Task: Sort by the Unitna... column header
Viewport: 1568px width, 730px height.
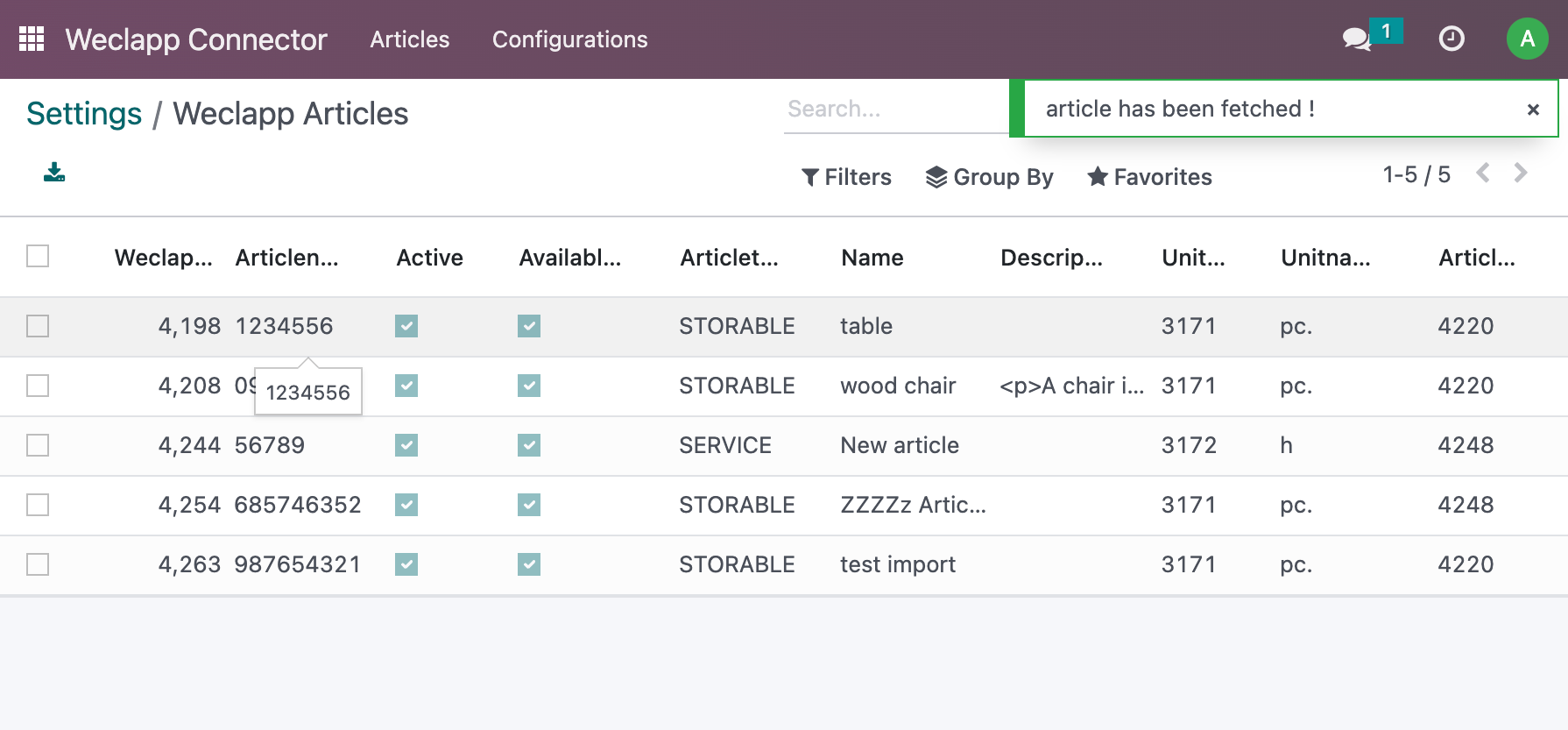Action: [1325, 258]
